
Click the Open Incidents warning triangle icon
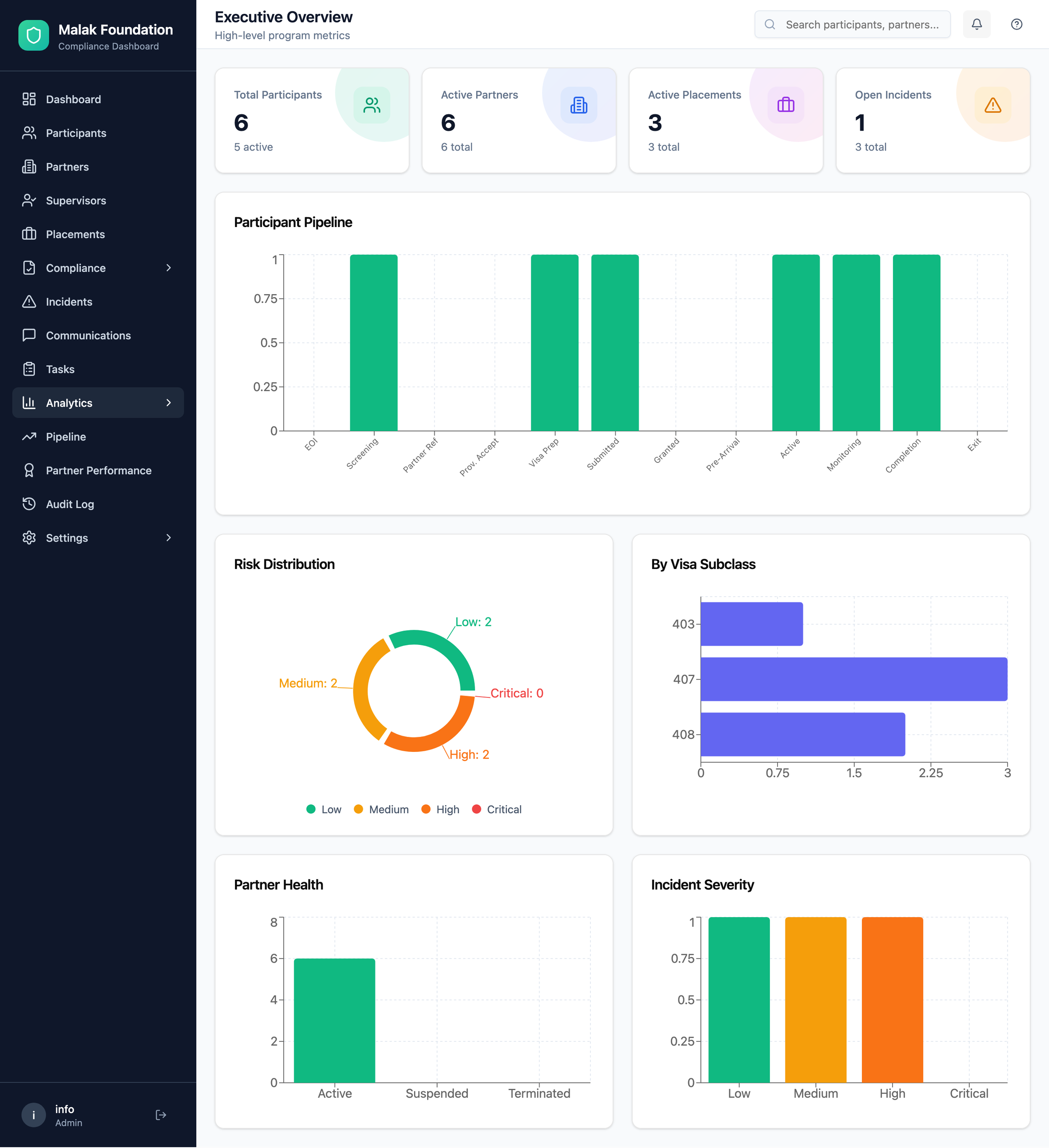point(992,105)
